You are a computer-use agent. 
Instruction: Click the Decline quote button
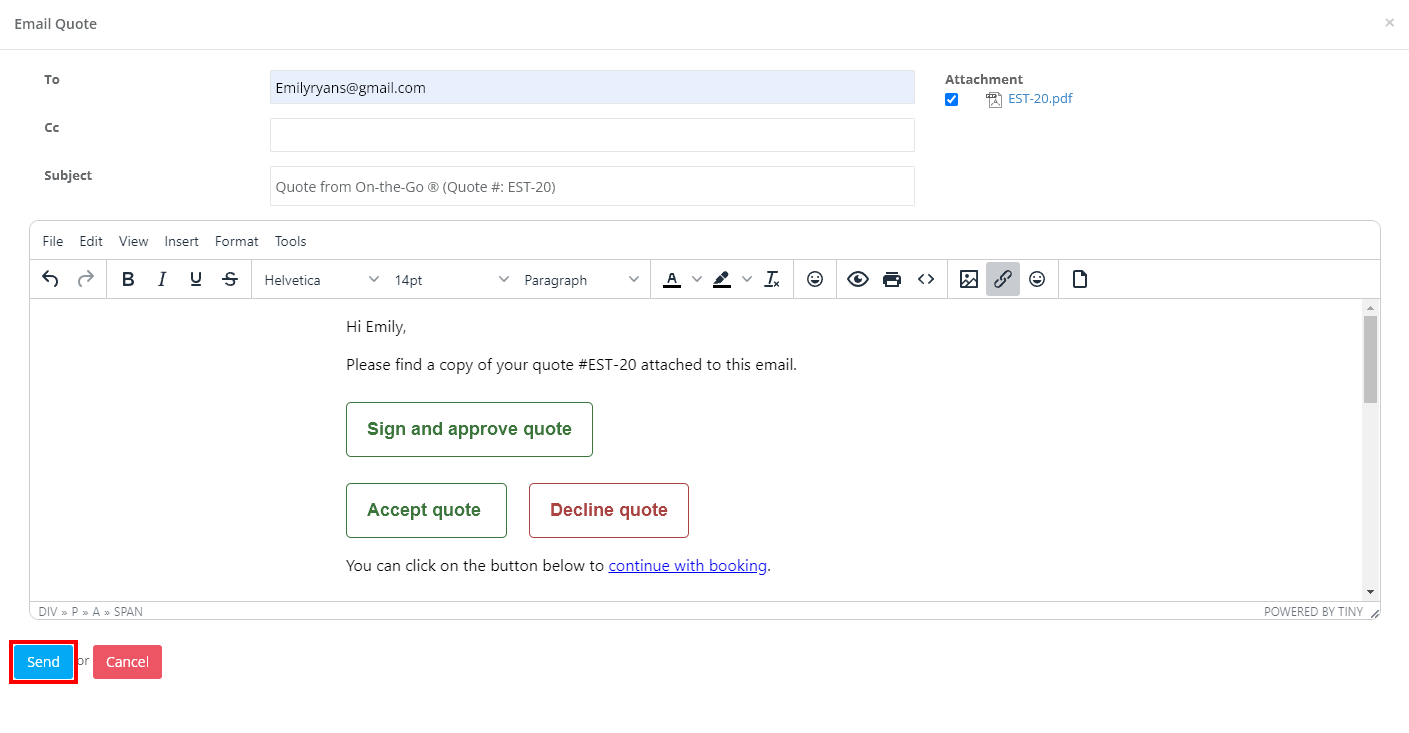pos(609,510)
